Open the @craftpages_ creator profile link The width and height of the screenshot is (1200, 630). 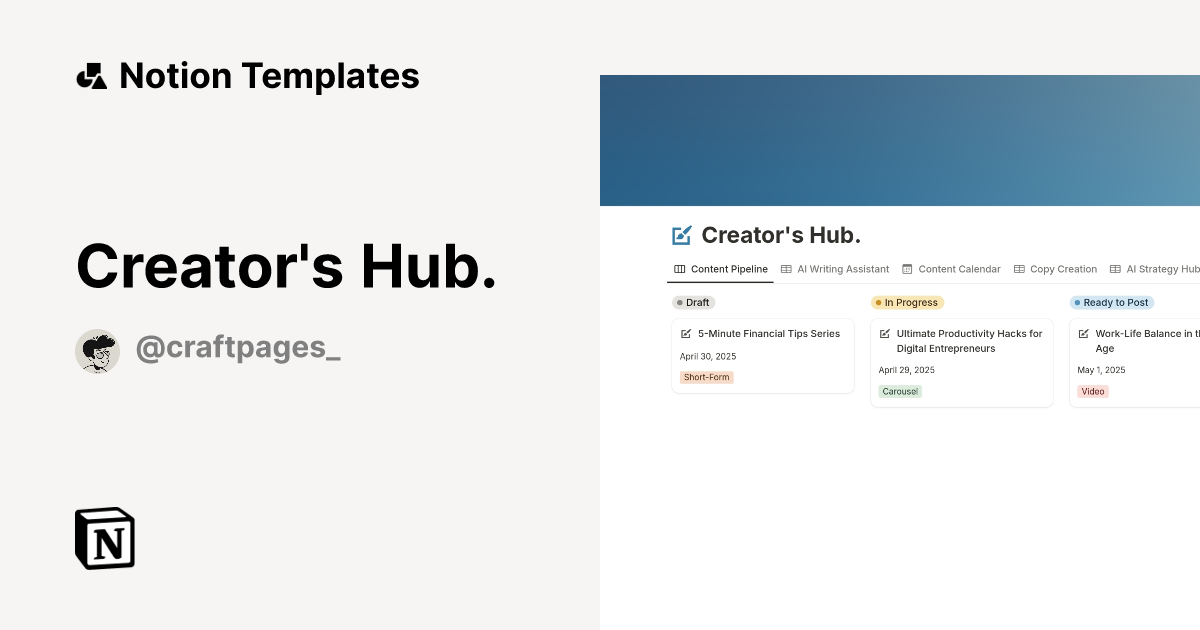pyautogui.click(x=238, y=347)
